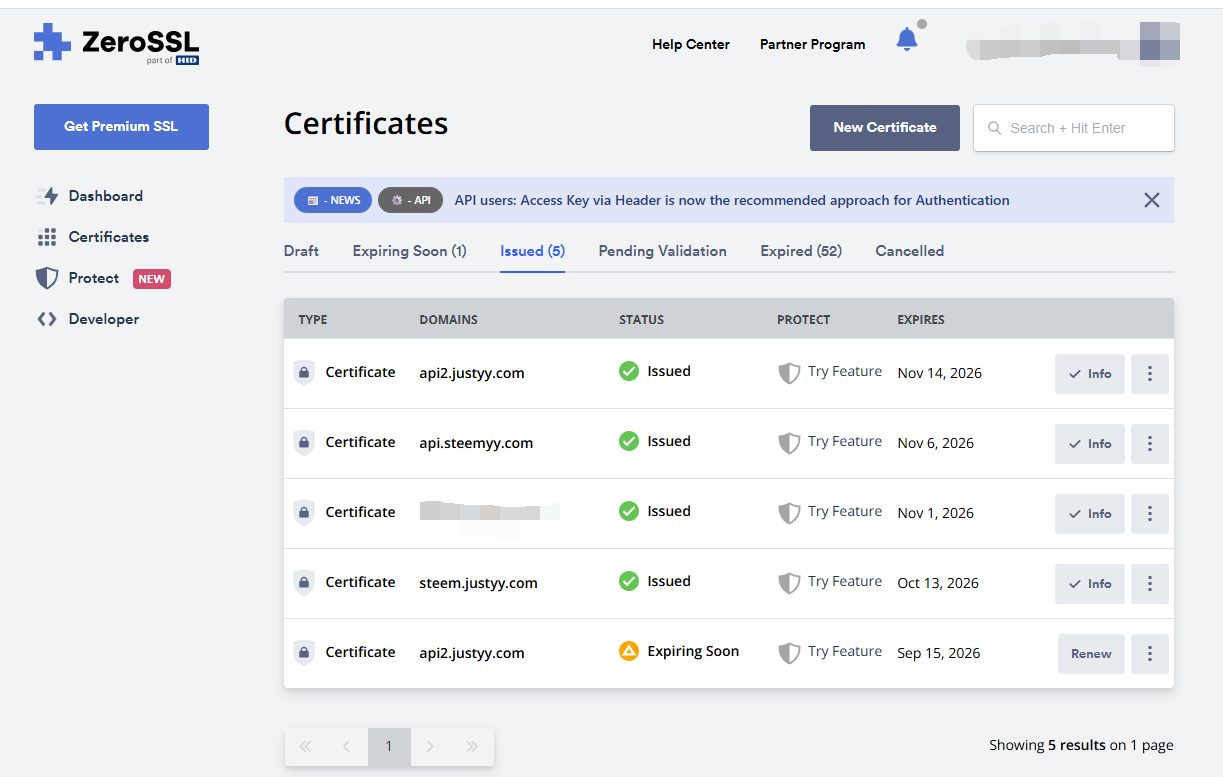
Task: Open more options for Nov 1, 2026 certificate
Action: coord(1150,514)
